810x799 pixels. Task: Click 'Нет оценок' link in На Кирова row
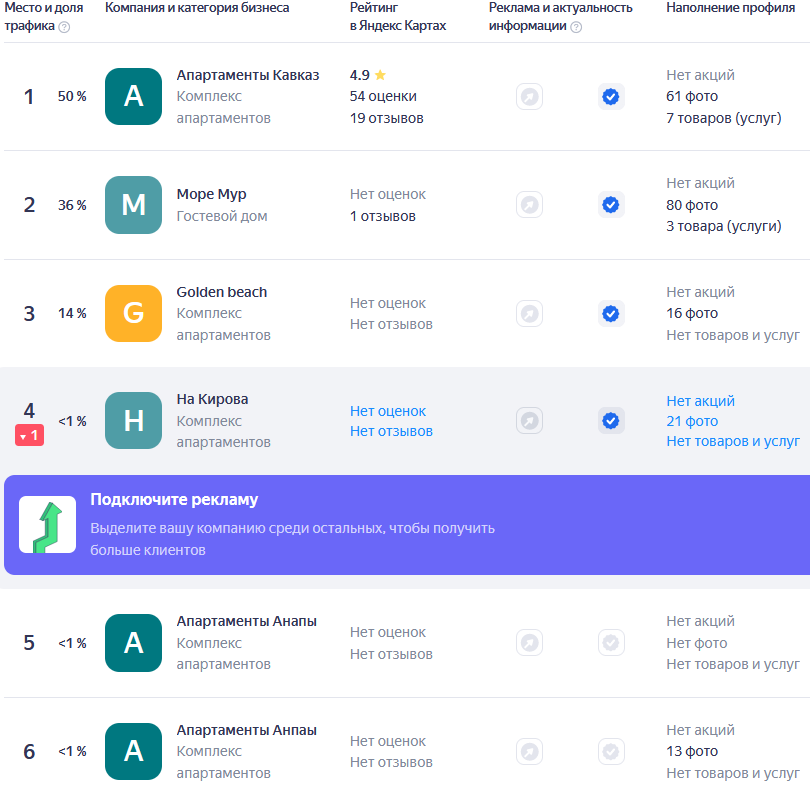point(388,411)
